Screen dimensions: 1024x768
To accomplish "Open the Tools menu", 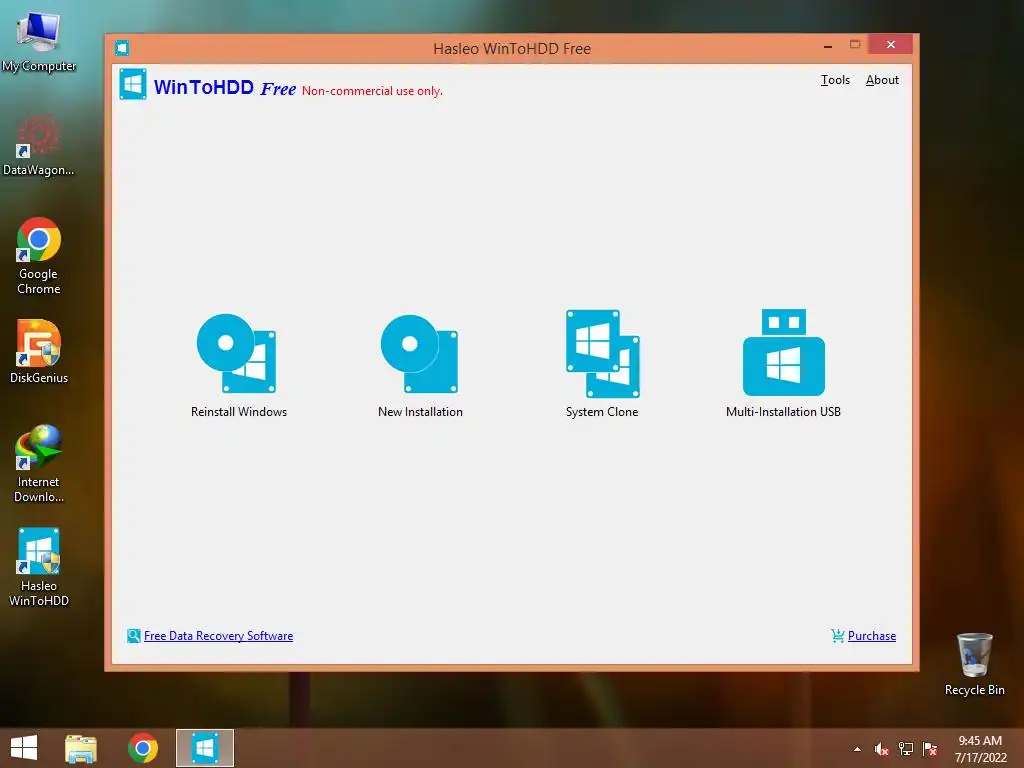I will click(x=835, y=80).
